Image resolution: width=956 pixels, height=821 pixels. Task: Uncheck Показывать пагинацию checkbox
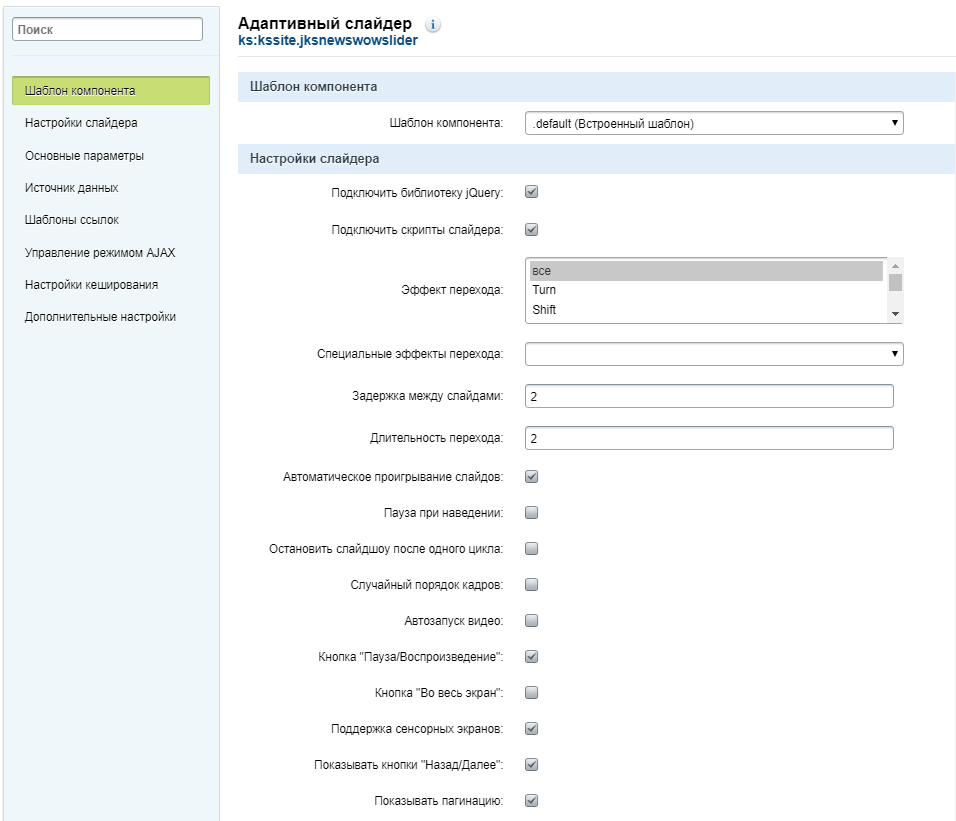pos(532,800)
